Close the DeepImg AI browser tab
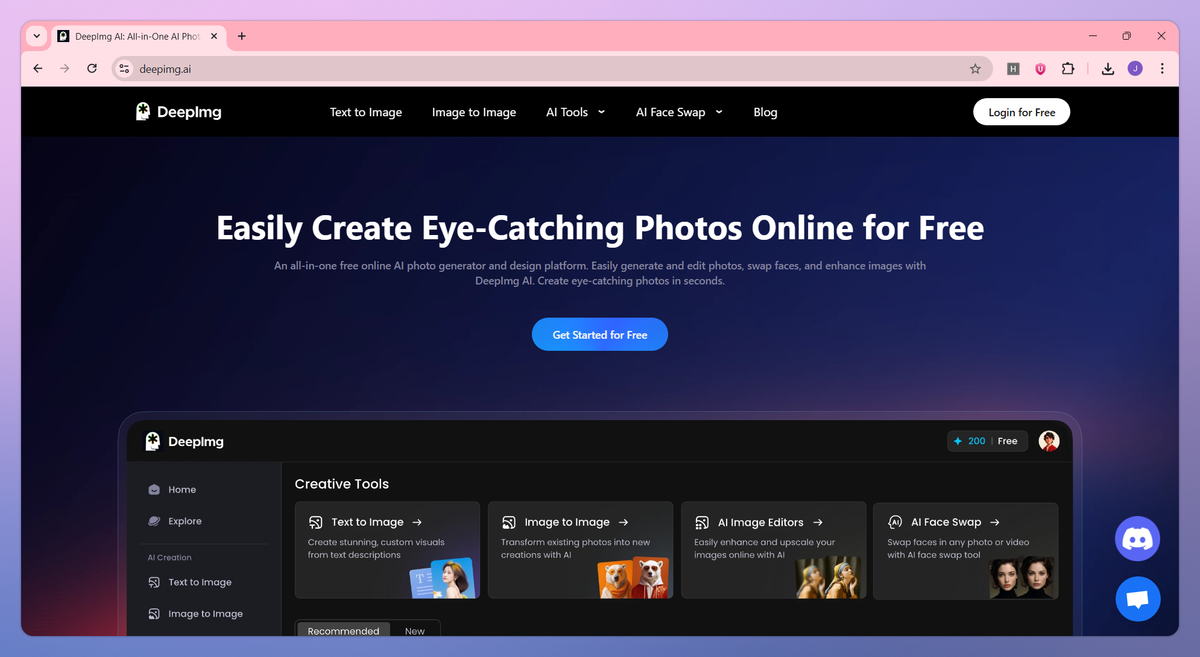The height and width of the screenshot is (657, 1200). [215, 36]
